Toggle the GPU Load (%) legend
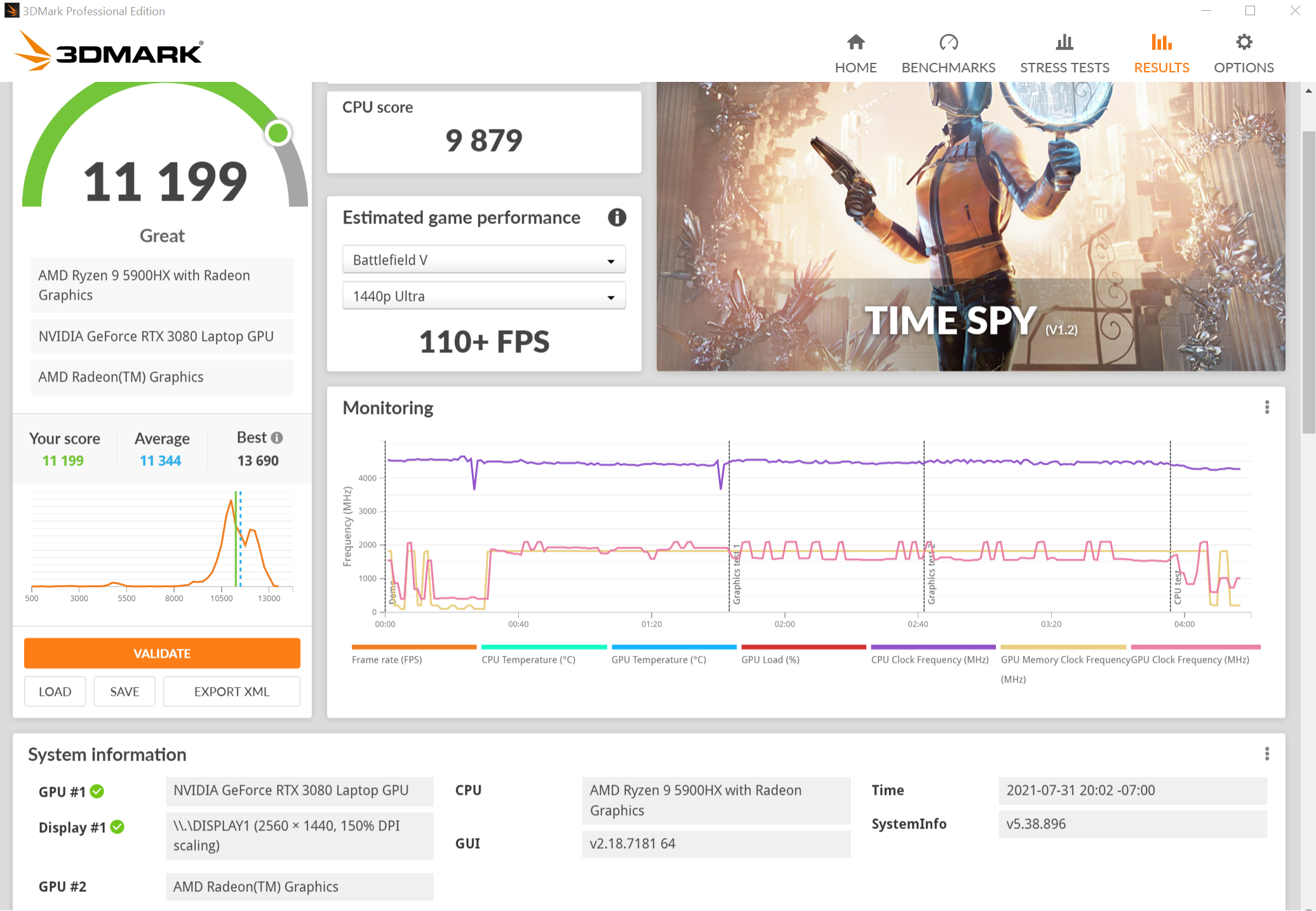The width and height of the screenshot is (1316, 911). [803, 655]
